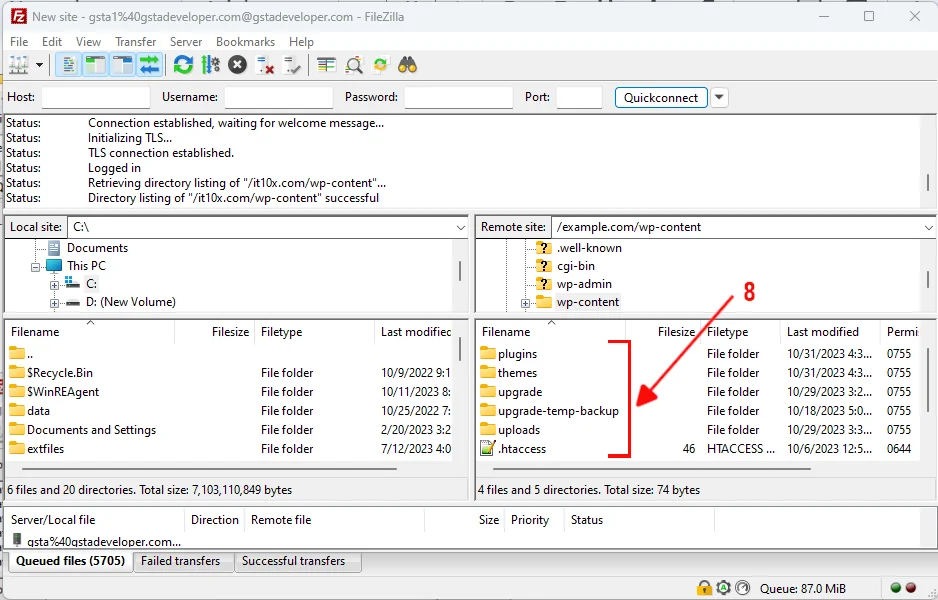
Task: Expand the wp-content remote tree folder
Action: click(x=526, y=303)
